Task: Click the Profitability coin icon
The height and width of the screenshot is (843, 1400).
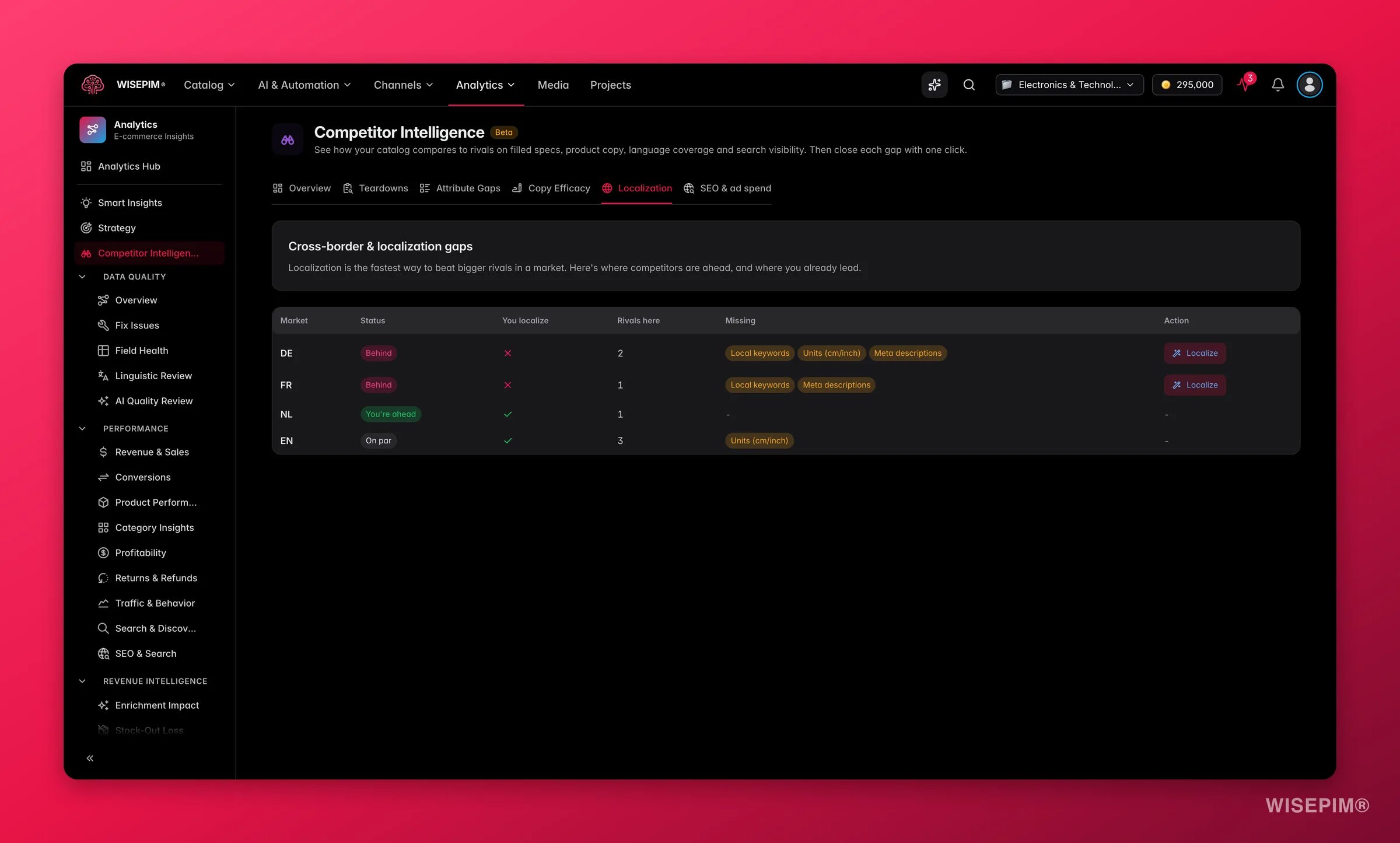Action: pyautogui.click(x=103, y=552)
